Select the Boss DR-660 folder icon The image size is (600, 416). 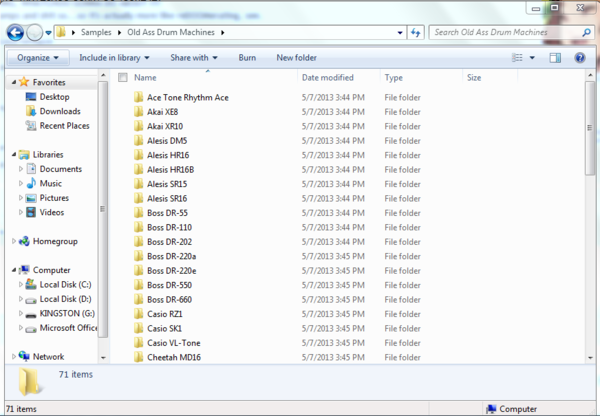click(139, 300)
